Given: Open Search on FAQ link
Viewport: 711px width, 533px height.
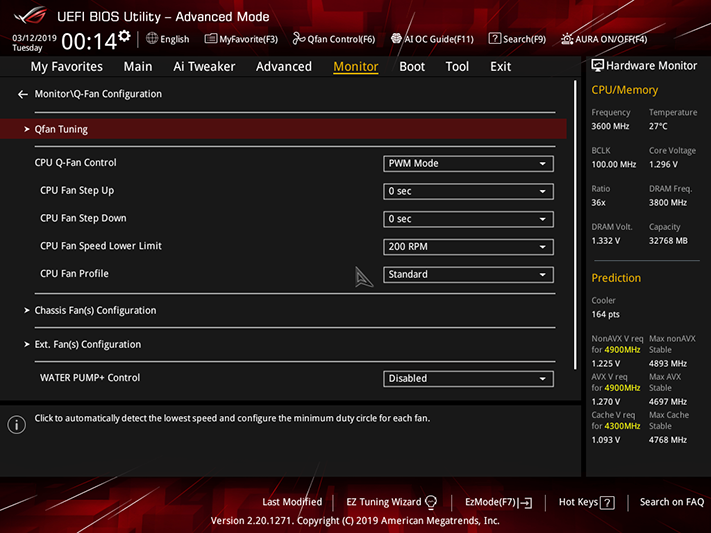Looking at the screenshot, I should pyautogui.click(x=672, y=502).
